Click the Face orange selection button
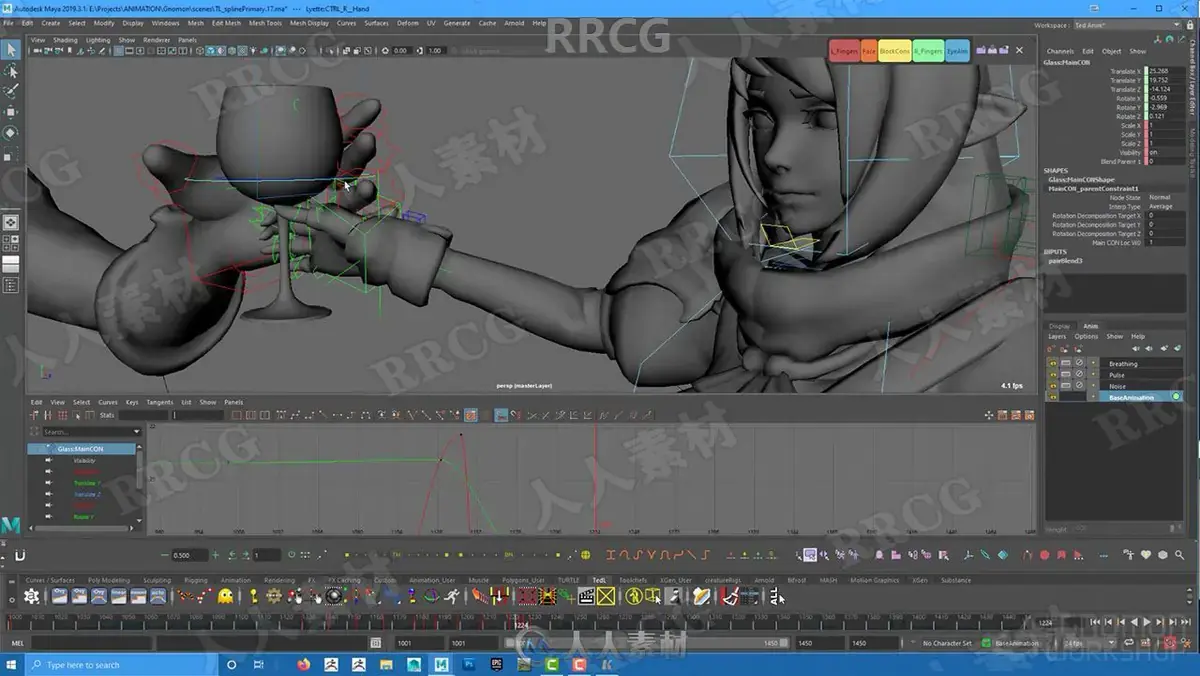 point(869,51)
